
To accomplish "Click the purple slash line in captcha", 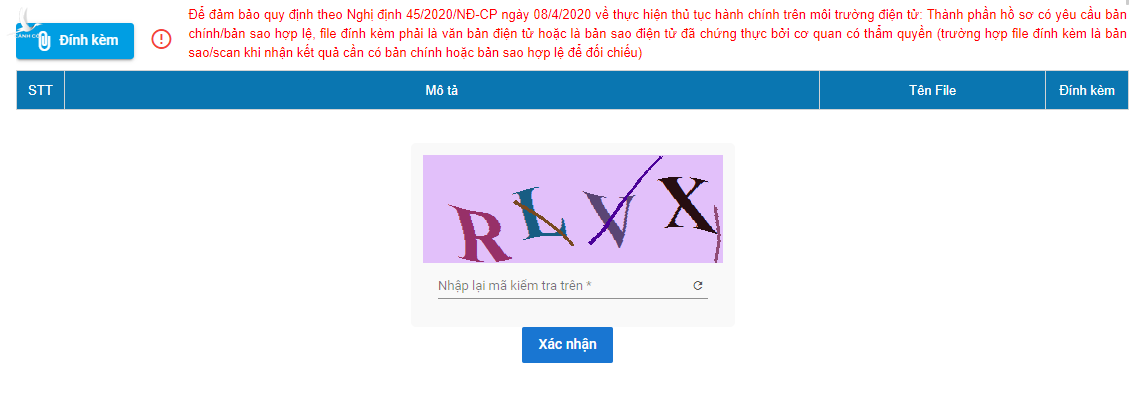I will [625, 199].
